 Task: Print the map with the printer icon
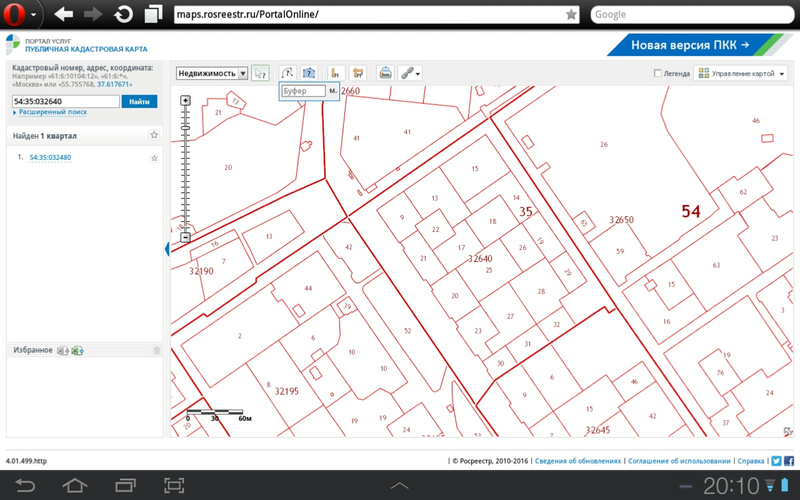[385, 73]
